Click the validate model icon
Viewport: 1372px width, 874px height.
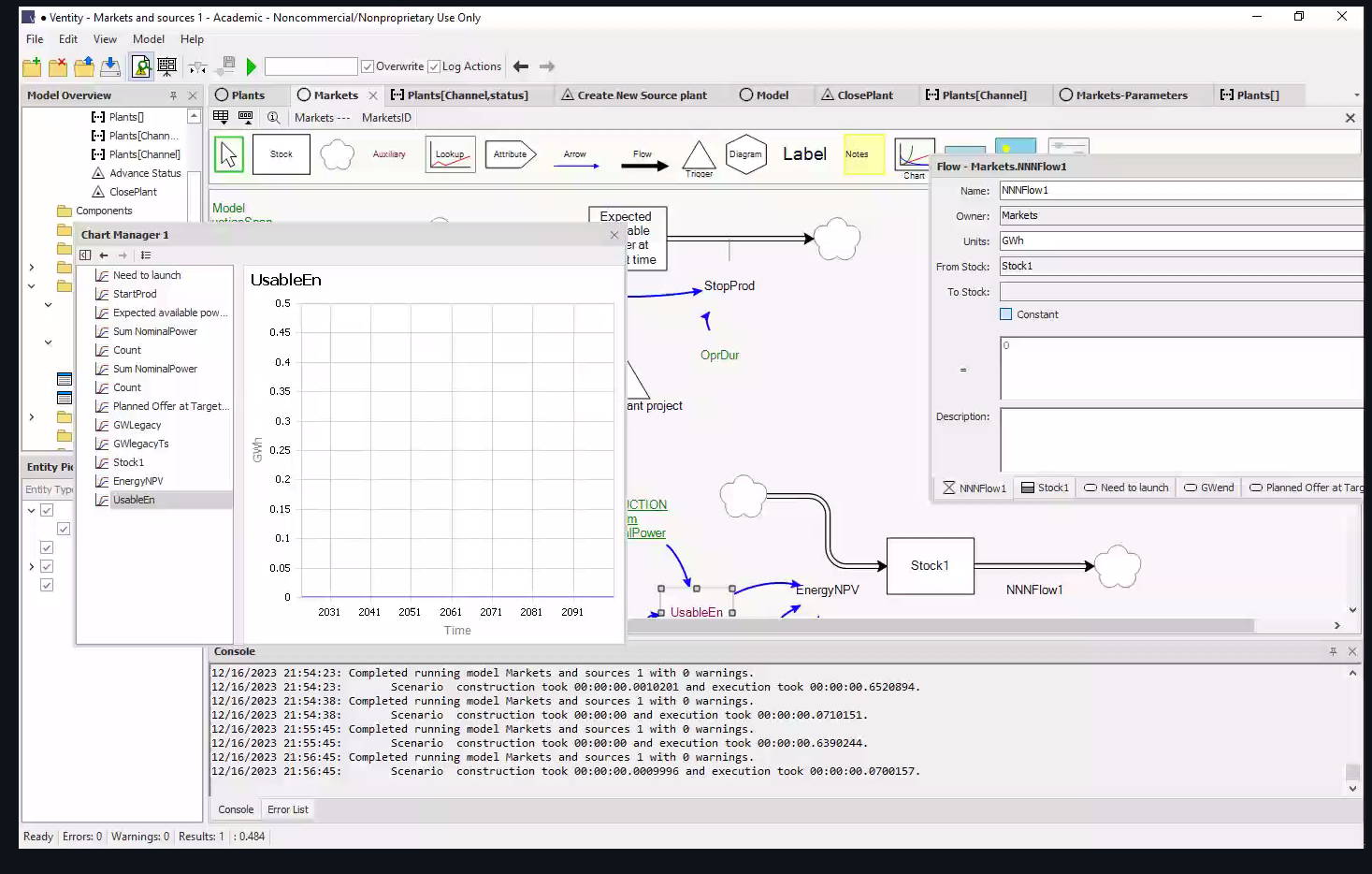click(x=141, y=66)
